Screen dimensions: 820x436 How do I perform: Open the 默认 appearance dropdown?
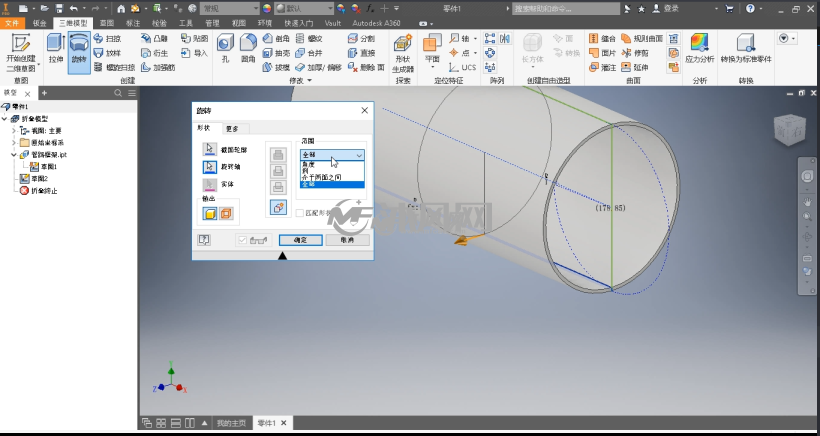pyautogui.click(x=304, y=8)
